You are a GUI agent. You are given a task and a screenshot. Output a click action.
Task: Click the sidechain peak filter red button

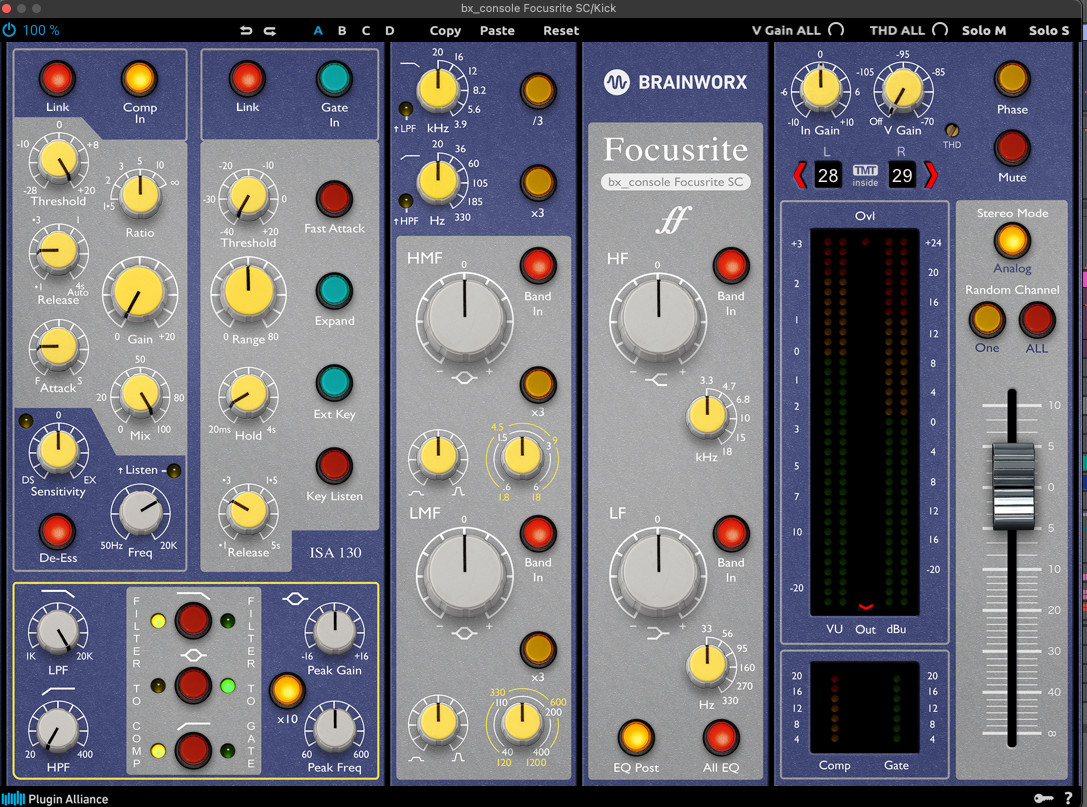[x=193, y=685]
